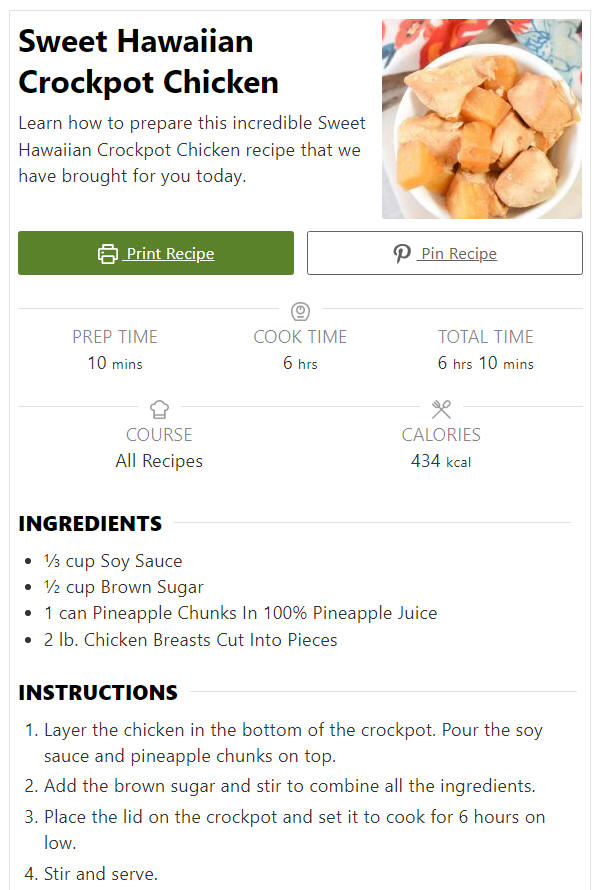The image size is (596, 890).
Task: Click the green Print Recipe button
Action: point(156,253)
